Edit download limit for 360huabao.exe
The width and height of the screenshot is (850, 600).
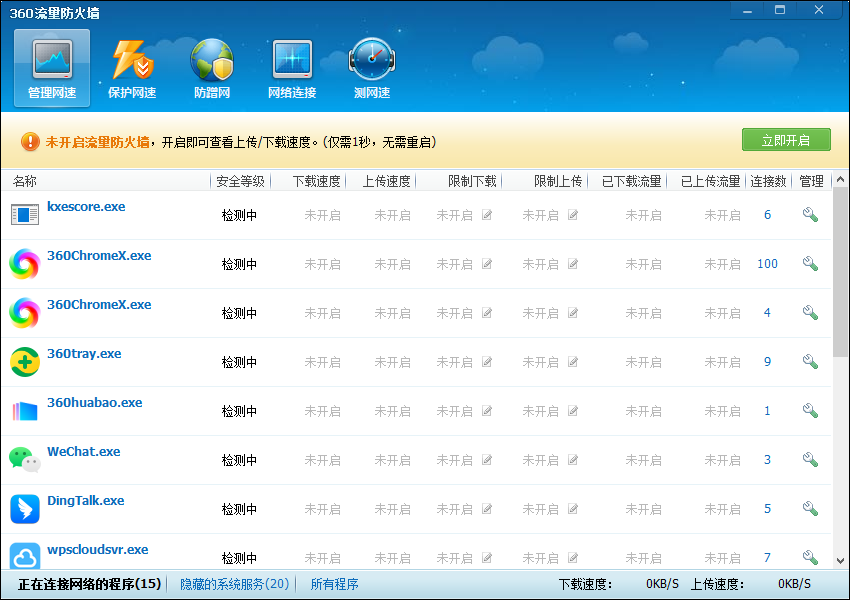(487, 411)
